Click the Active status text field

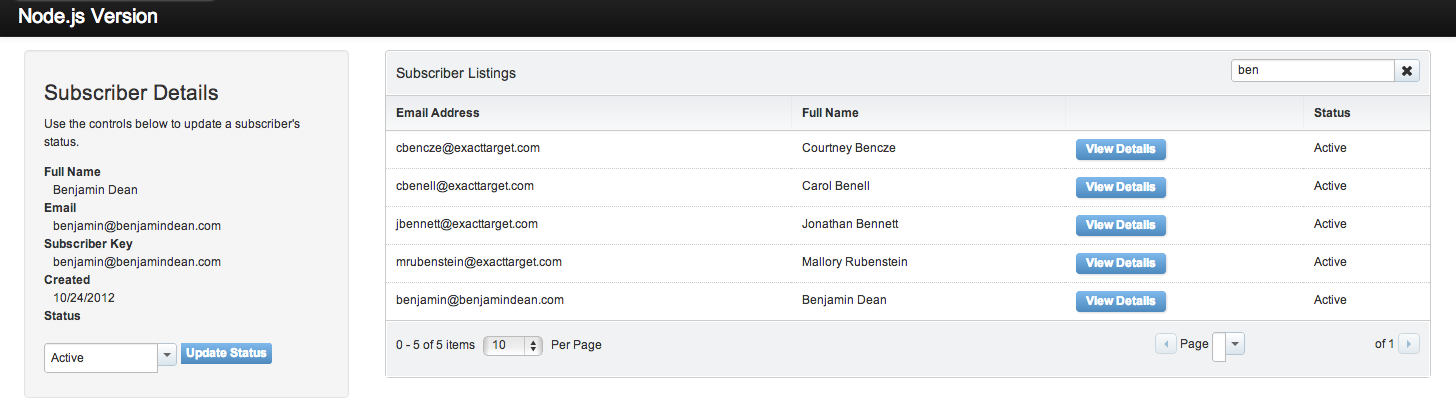coord(100,357)
